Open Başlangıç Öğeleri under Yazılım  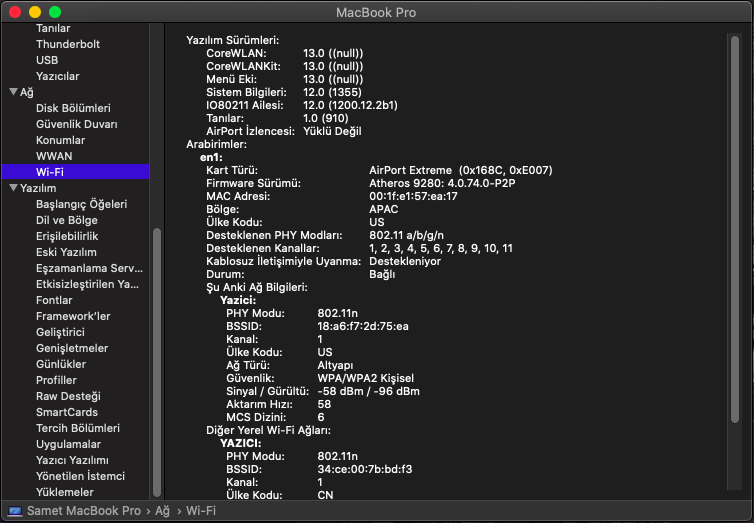[81, 204]
